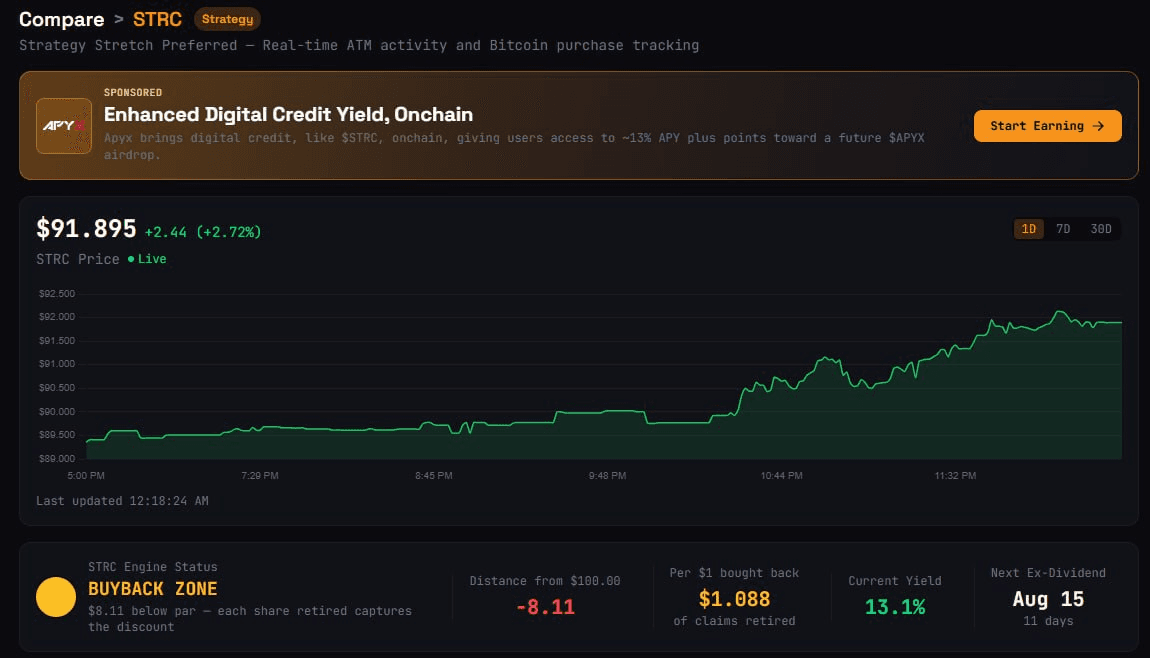Click the $92.000 y-axis label
The image size is (1150, 658).
[x=57, y=317]
